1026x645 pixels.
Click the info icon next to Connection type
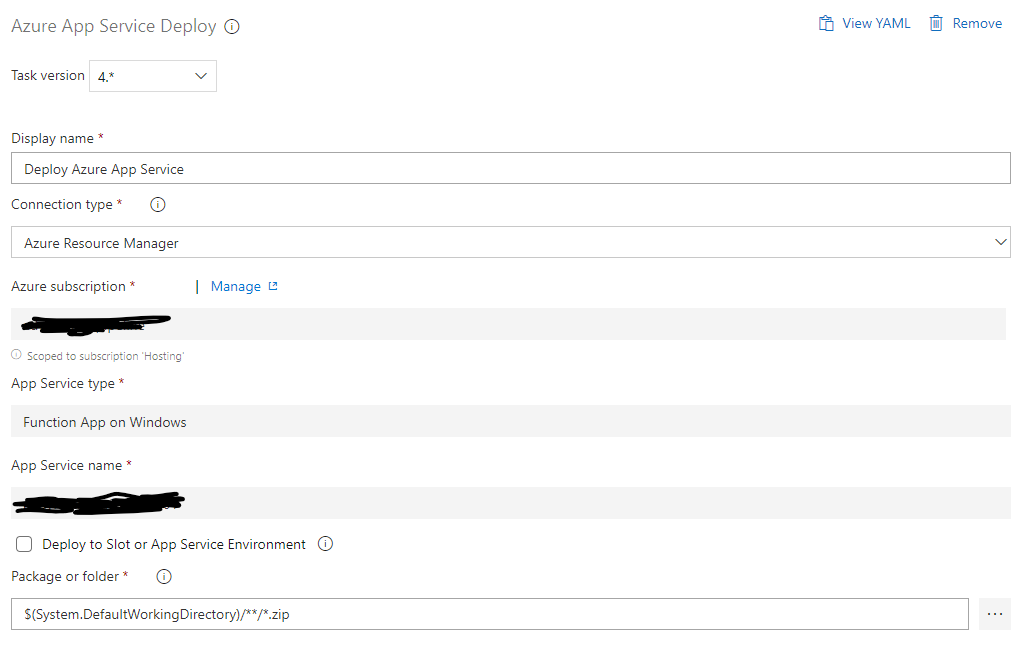(157, 204)
